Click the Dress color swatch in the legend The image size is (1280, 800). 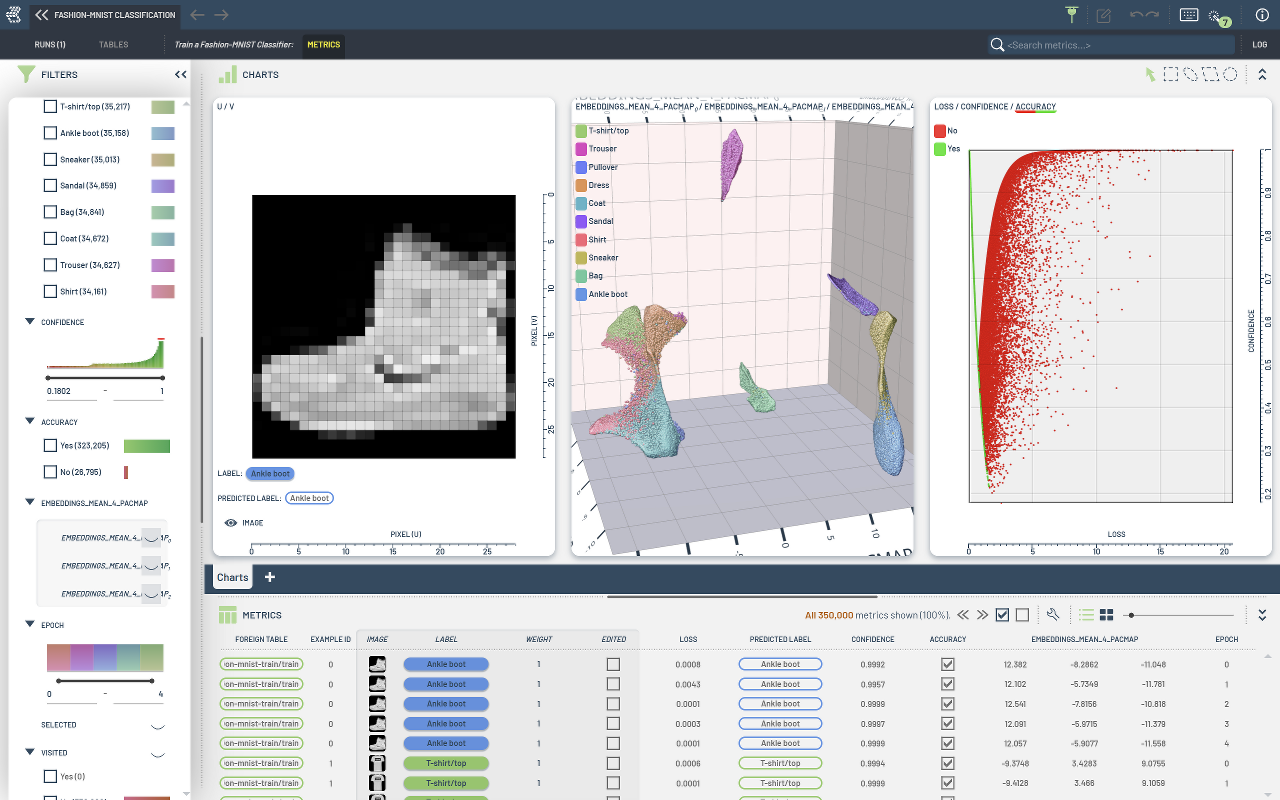581,185
